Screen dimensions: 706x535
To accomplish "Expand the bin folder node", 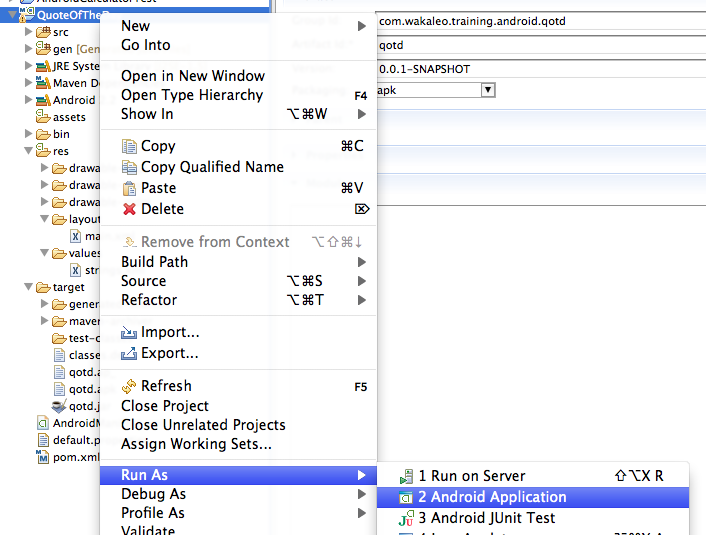I will click(x=28, y=134).
